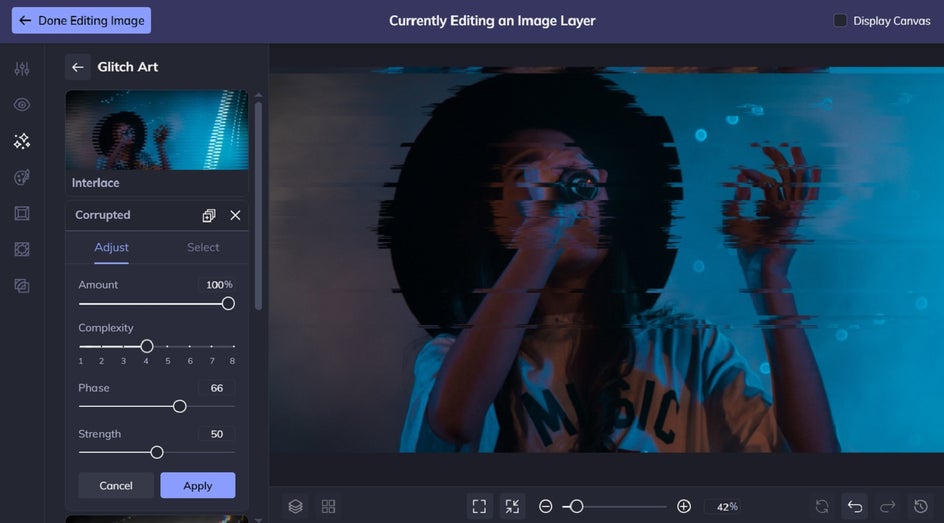Viewport: 944px width, 523px height.
Task: Click the duplicate icon in Corrupted header
Action: point(208,215)
